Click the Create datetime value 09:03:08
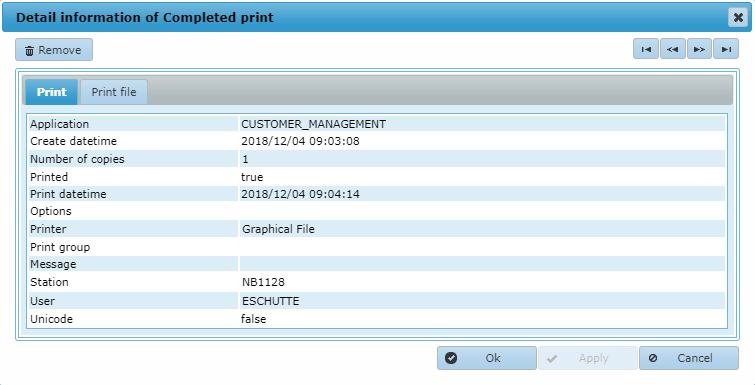Viewport: 755px width, 385px height. click(300, 141)
